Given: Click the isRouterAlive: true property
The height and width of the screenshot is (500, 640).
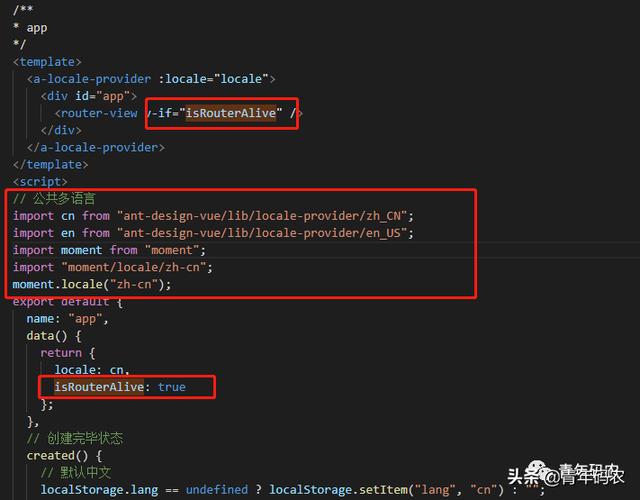Looking at the screenshot, I should coord(120,387).
